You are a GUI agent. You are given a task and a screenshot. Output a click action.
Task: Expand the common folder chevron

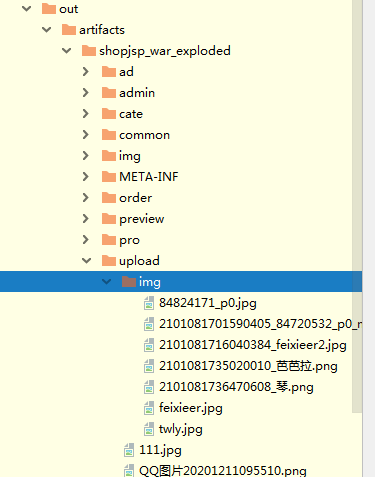click(x=86, y=135)
